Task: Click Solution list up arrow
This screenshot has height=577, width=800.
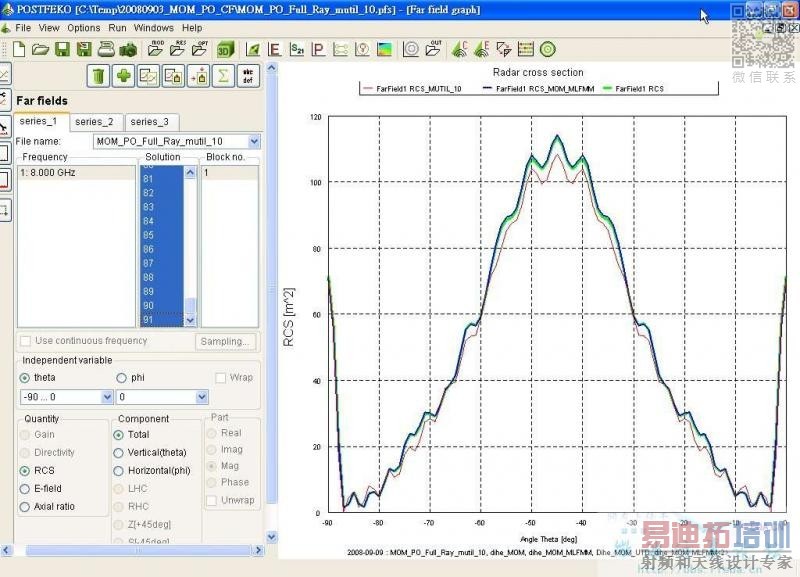Action: 190,172
